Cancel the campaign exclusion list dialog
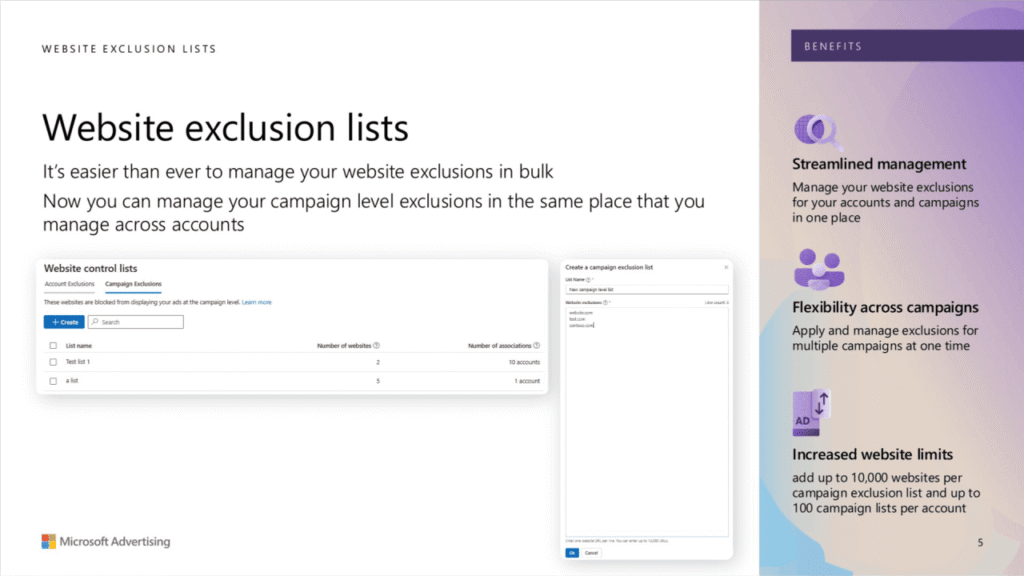Viewport: 1024px width, 576px height. (x=589, y=552)
